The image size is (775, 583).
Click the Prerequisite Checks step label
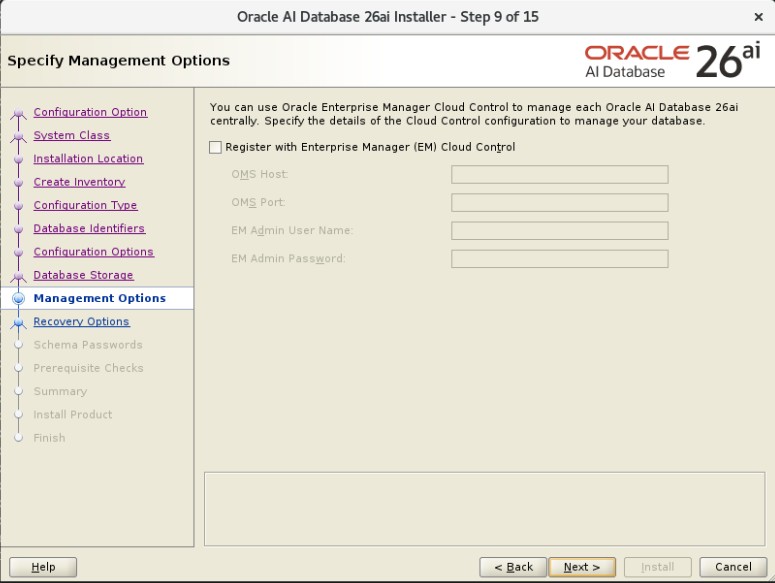pyautogui.click(x=88, y=368)
